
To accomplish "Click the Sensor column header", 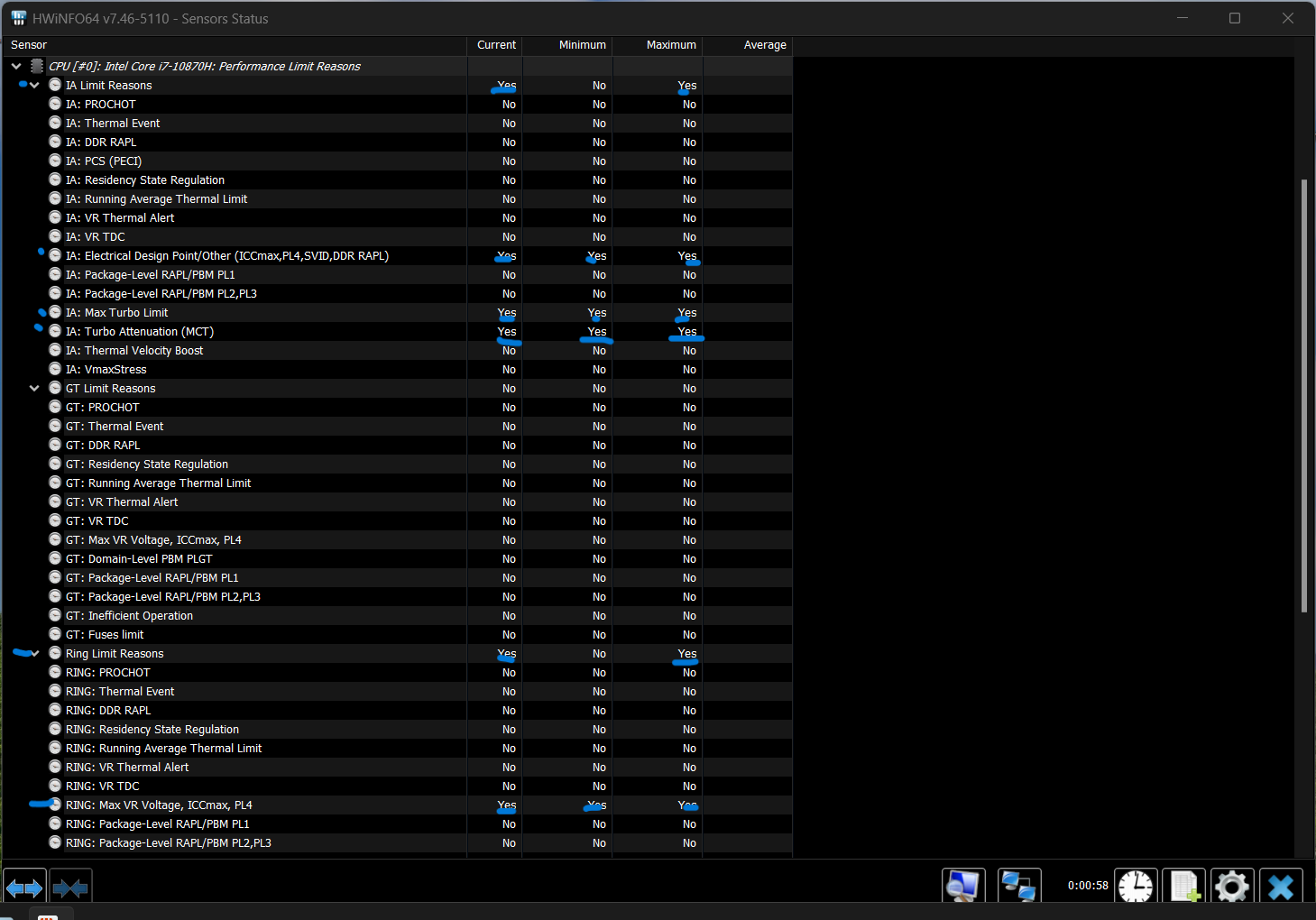I will (235, 45).
